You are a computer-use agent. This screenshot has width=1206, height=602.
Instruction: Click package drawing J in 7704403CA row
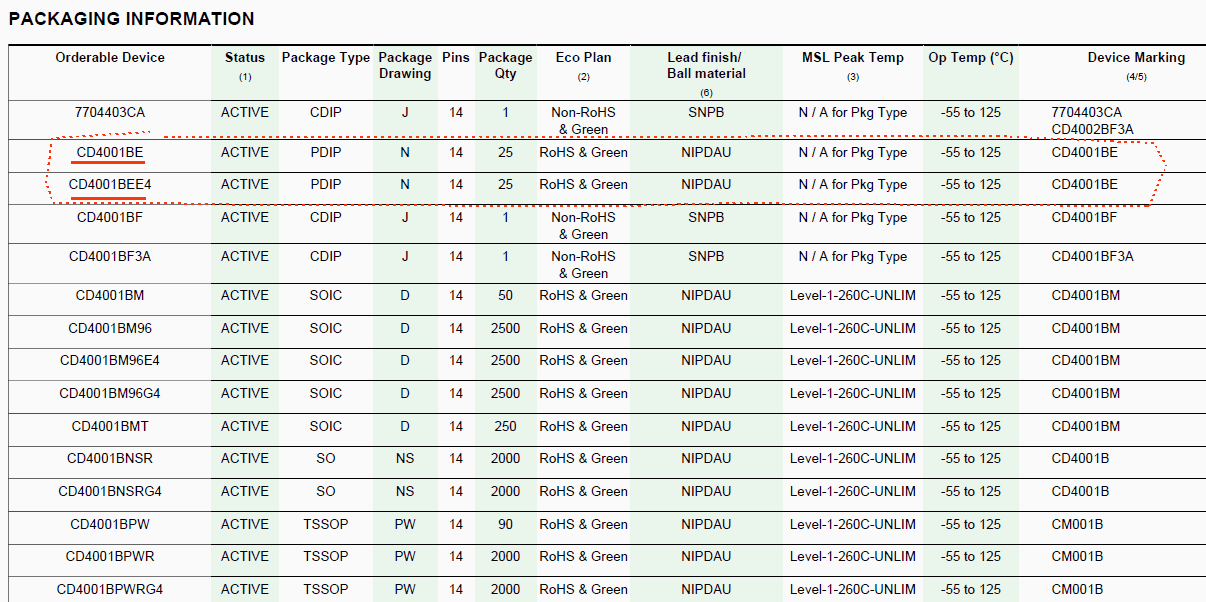(x=405, y=113)
